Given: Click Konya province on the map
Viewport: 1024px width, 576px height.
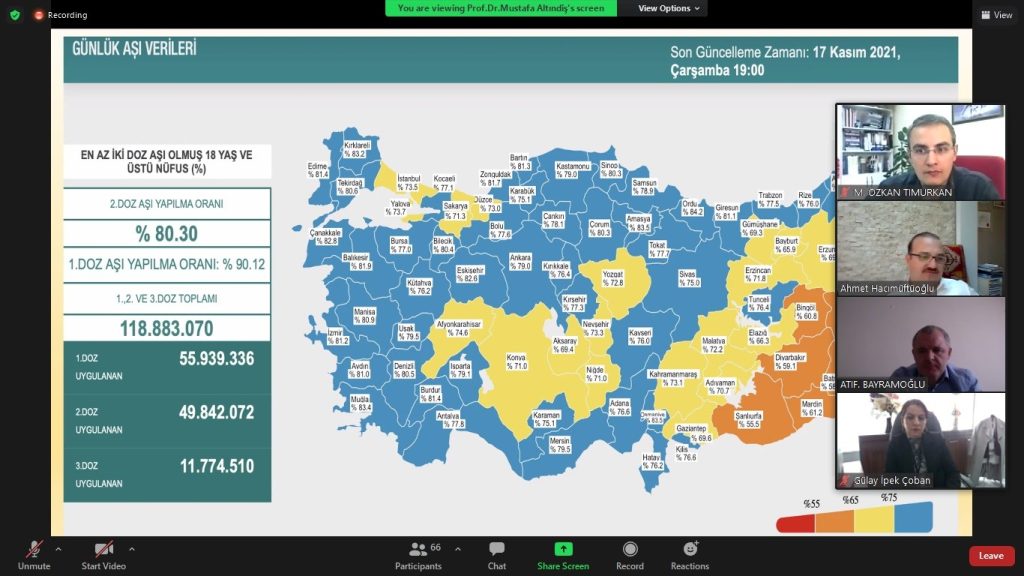Looking at the screenshot, I should point(516,361).
